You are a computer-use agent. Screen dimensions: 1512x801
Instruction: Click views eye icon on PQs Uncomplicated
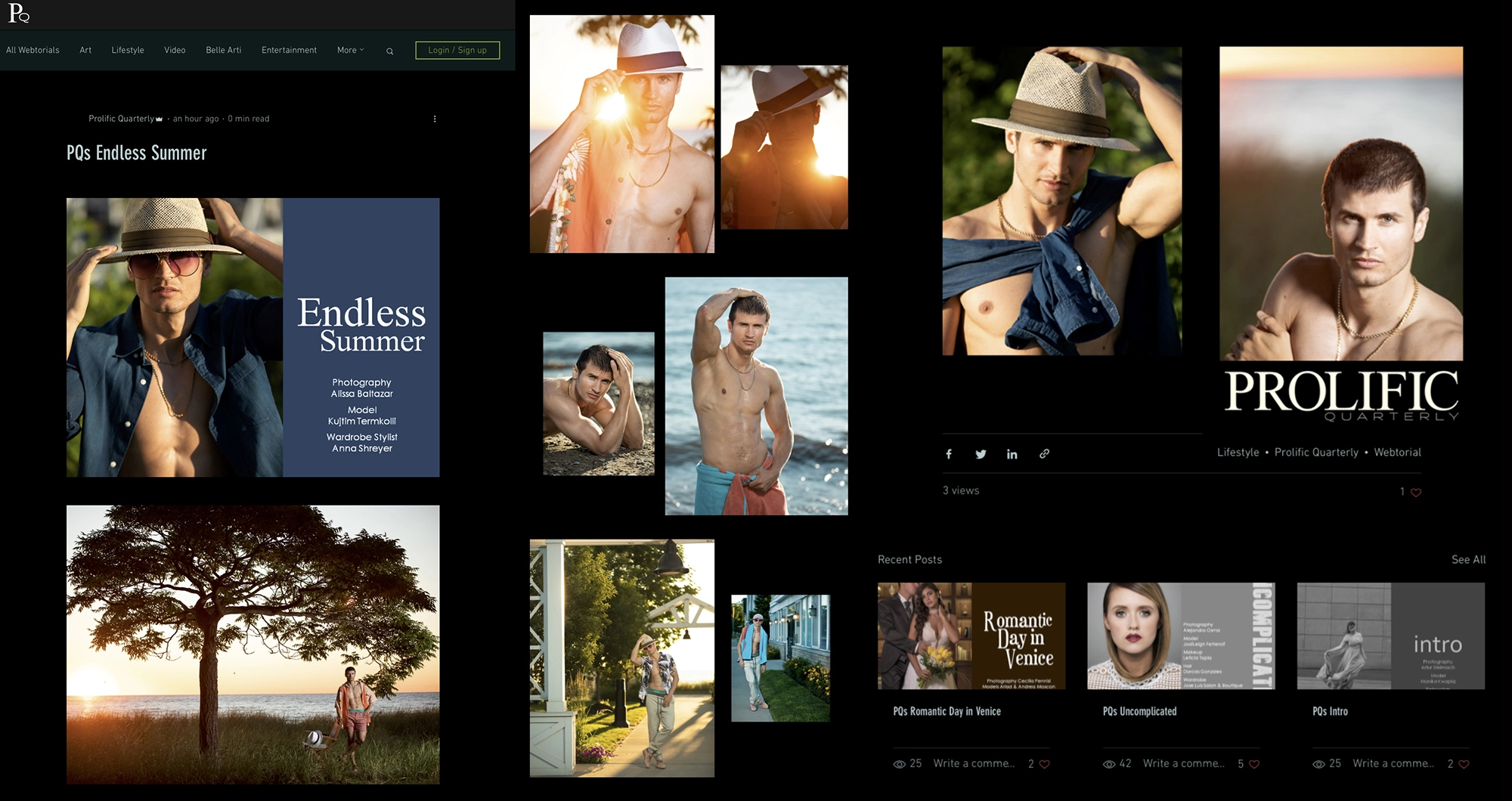1109,765
